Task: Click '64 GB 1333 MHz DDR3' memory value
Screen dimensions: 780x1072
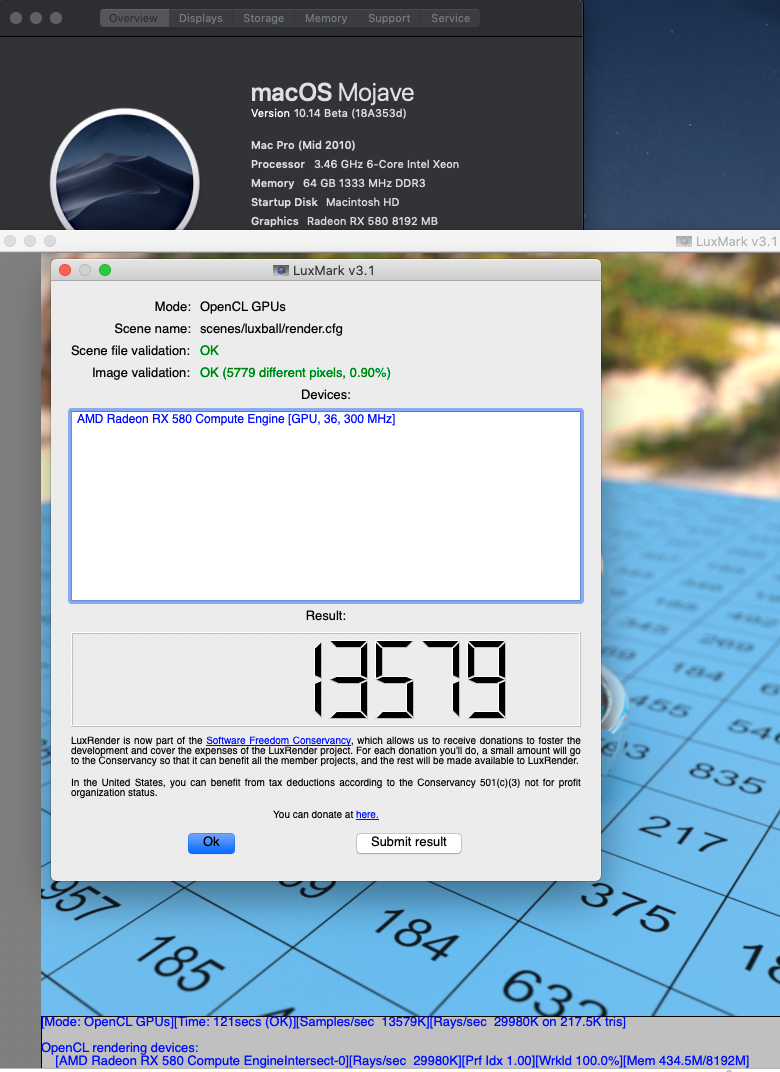Action: click(364, 183)
